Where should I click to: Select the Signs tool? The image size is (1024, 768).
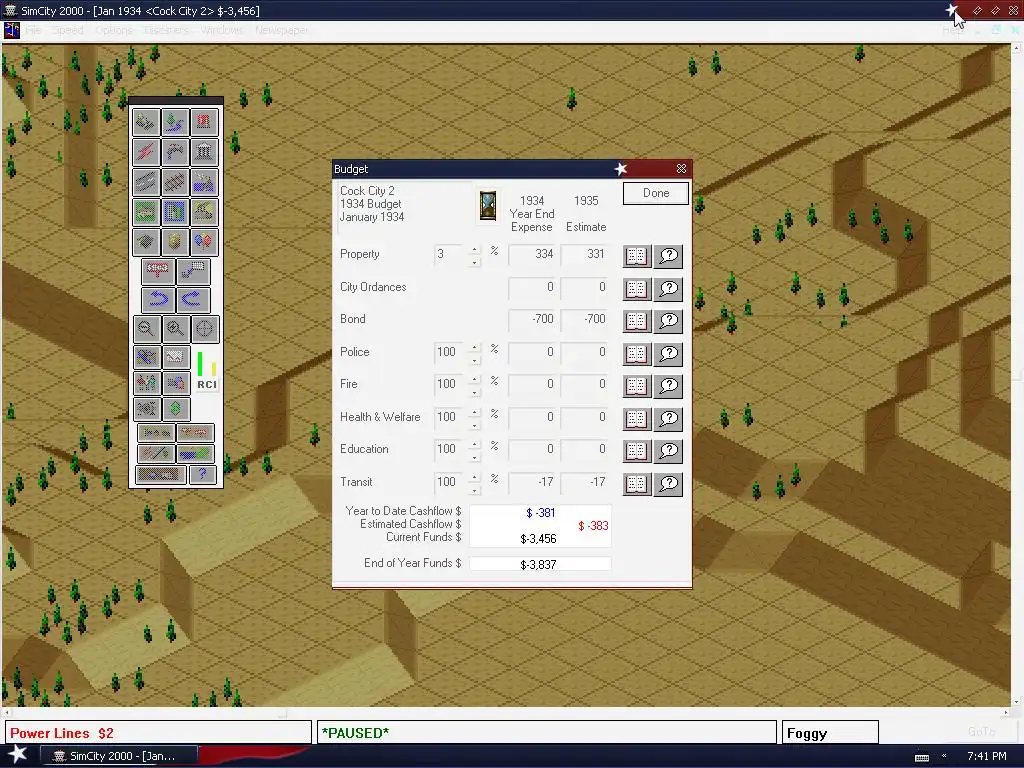[157, 271]
